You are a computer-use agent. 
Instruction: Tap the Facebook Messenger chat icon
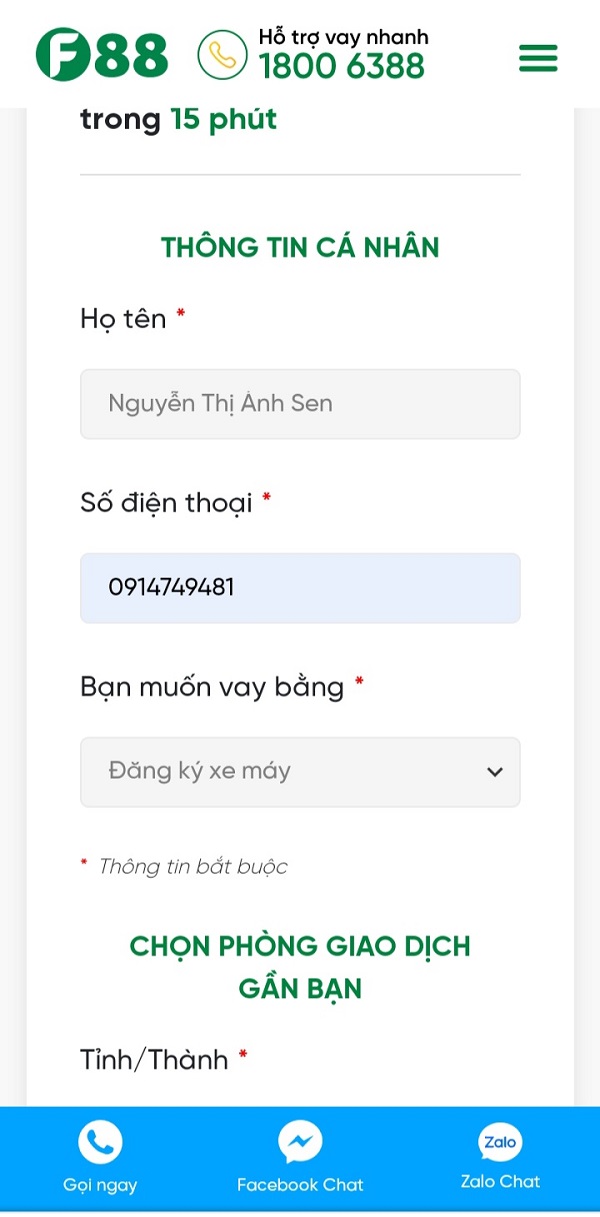tap(300, 1142)
